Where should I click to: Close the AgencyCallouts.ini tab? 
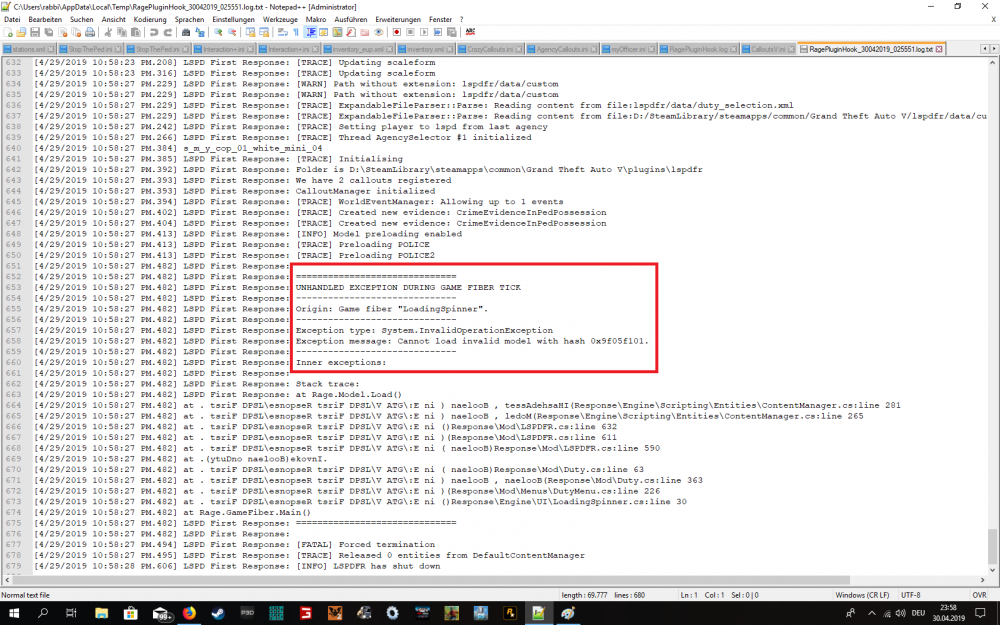(x=594, y=49)
